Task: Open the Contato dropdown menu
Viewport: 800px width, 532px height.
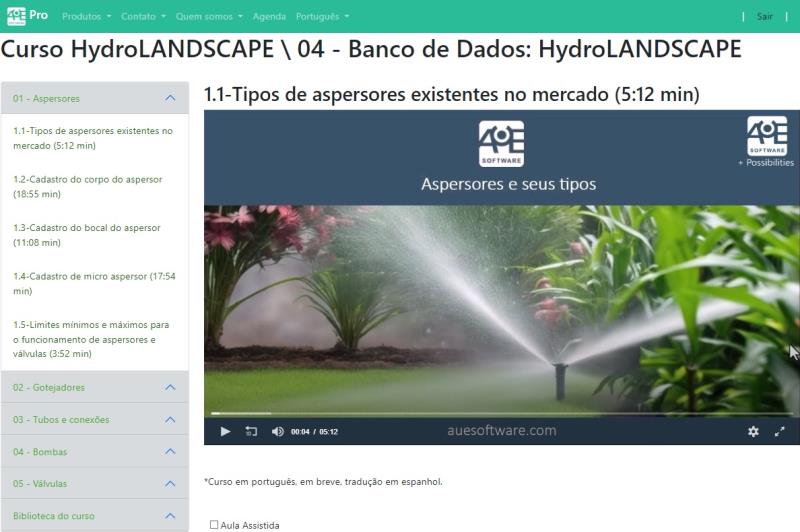Action: tap(143, 16)
